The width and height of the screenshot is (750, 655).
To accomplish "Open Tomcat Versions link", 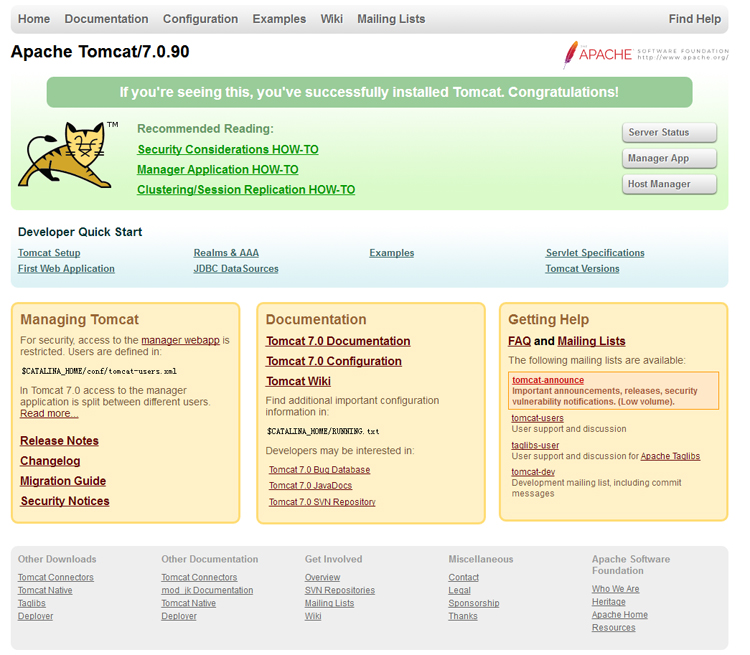I will coord(583,269).
